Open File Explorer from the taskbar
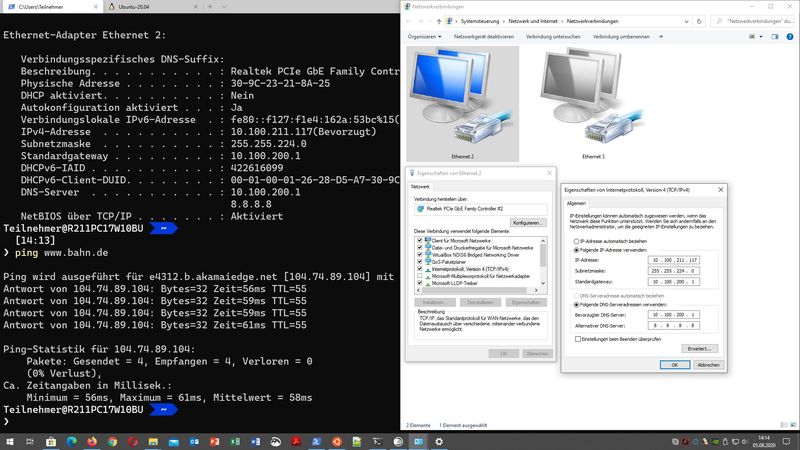 click(x=153, y=442)
